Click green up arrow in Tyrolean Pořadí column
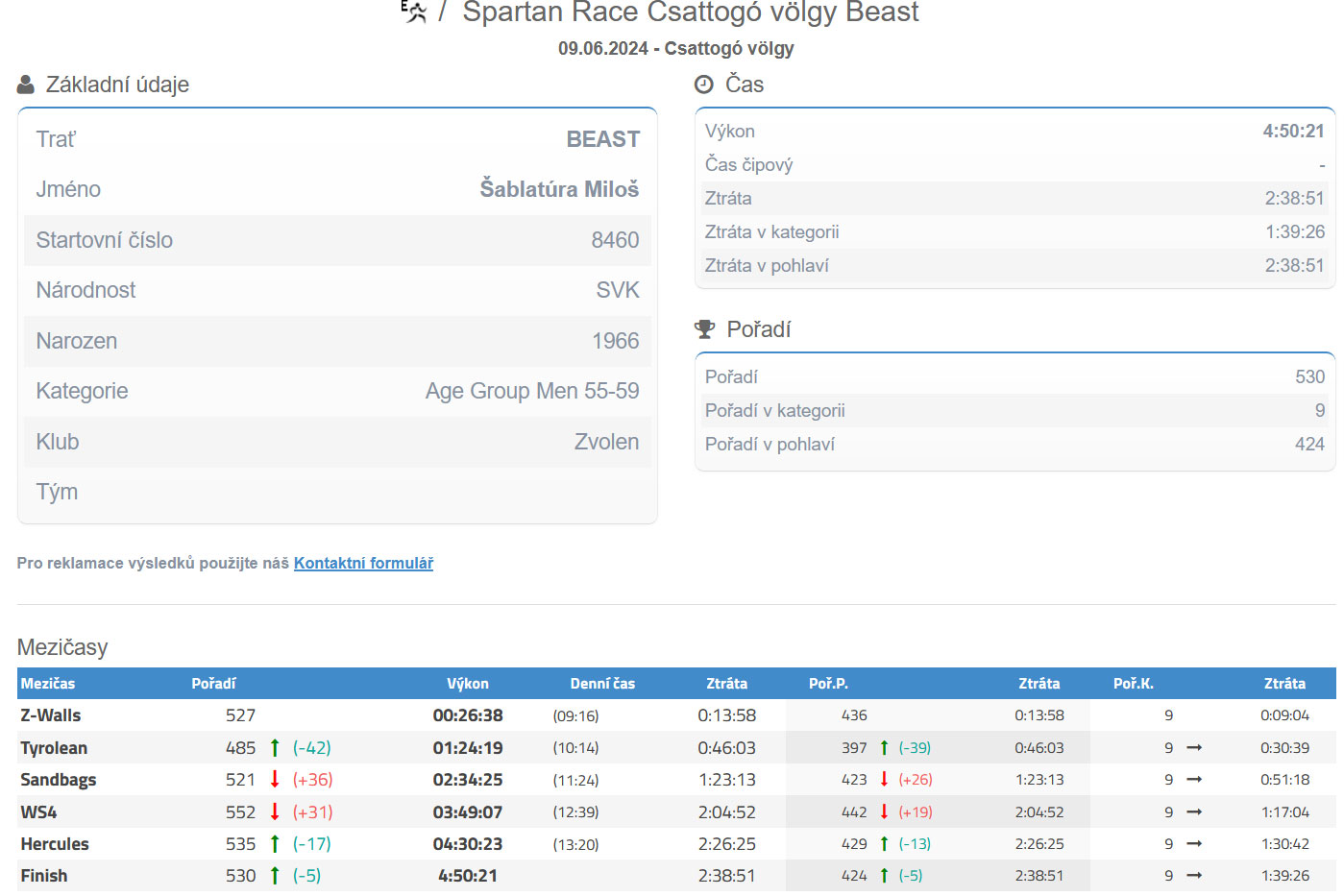 tap(275, 747)
